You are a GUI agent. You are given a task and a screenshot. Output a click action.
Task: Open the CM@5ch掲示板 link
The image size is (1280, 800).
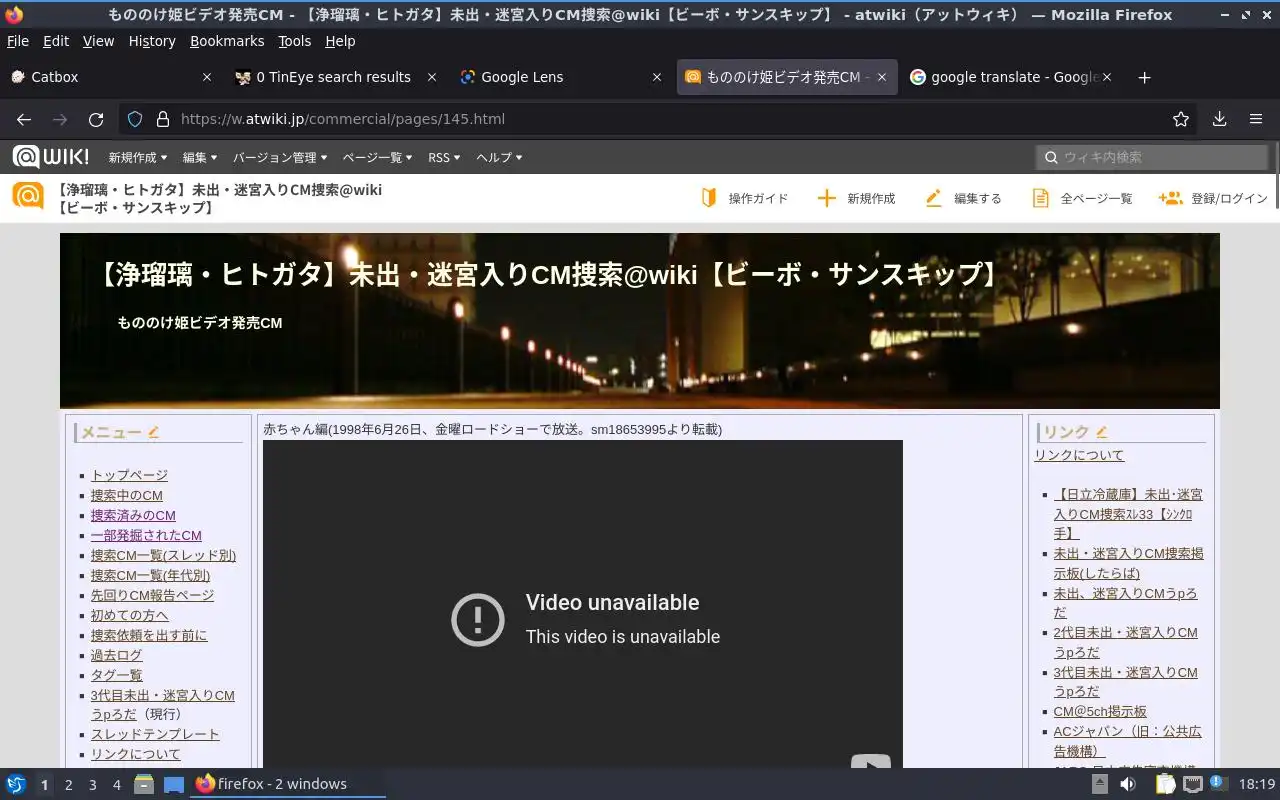pyautogui.click(x=1100, y=712)
